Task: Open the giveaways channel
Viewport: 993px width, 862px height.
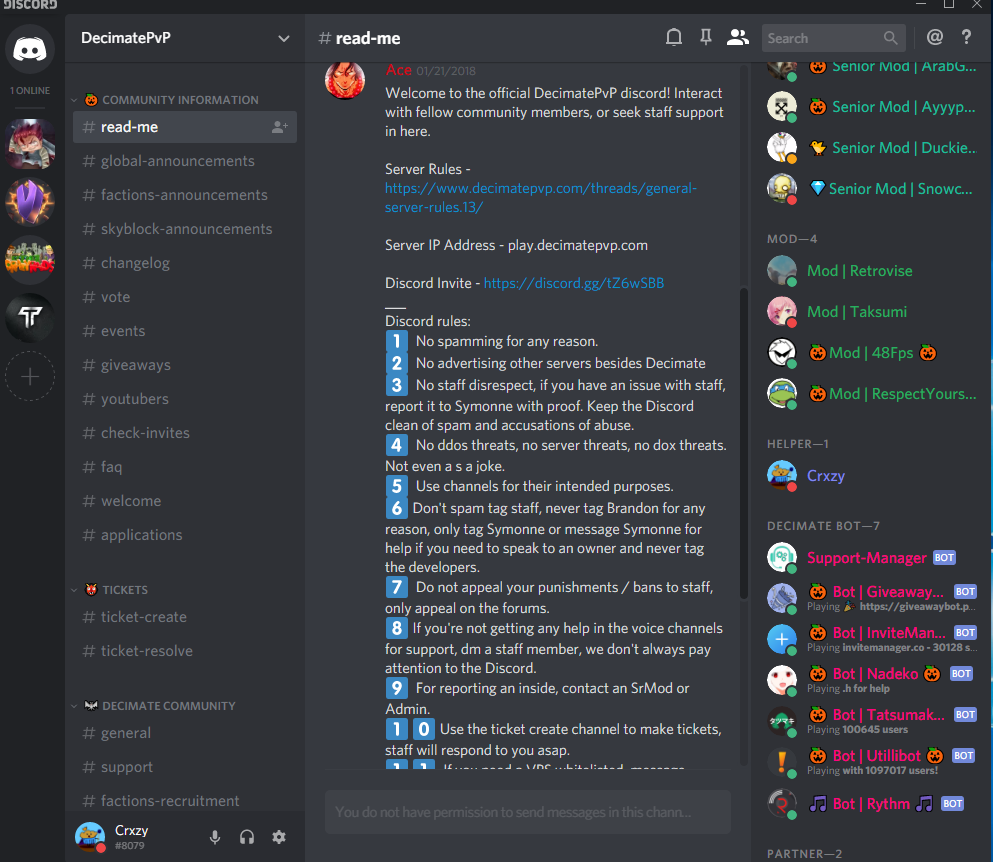Action: click(x=185, y=365)
